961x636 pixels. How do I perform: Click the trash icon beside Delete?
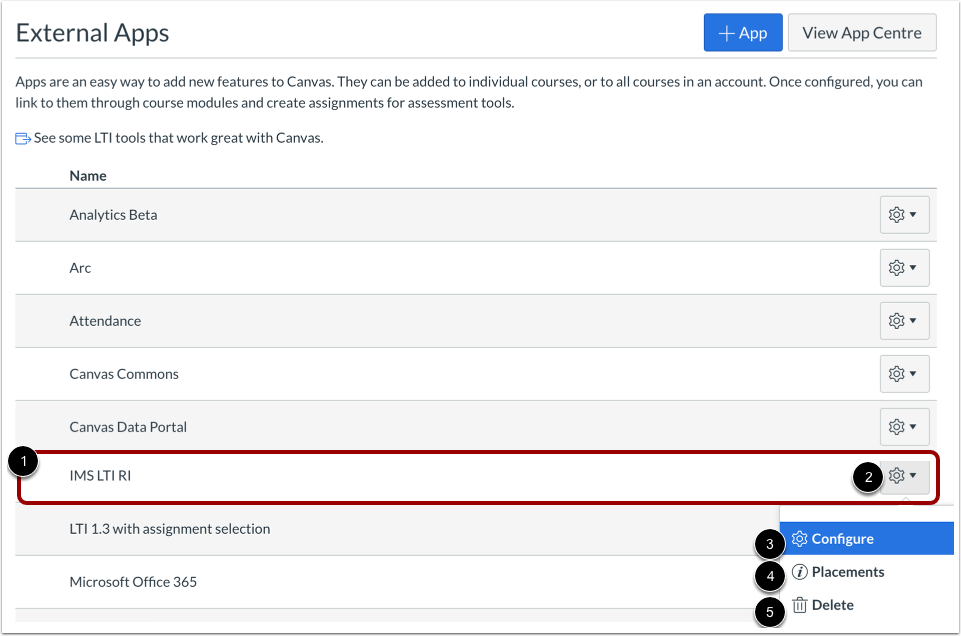tap(799, 605)
